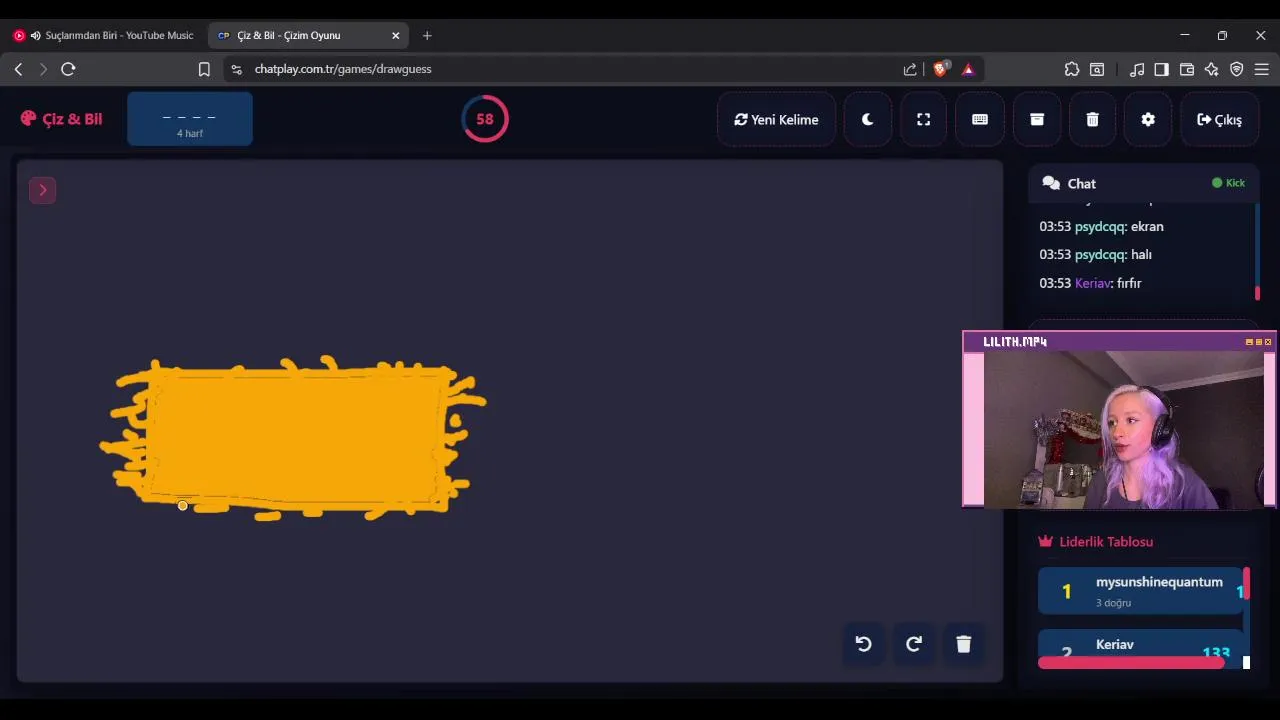Screen dimensions: 1280x720
Task: Open Liderlik Tablosu heading
Action: [x=1096, y=541]
